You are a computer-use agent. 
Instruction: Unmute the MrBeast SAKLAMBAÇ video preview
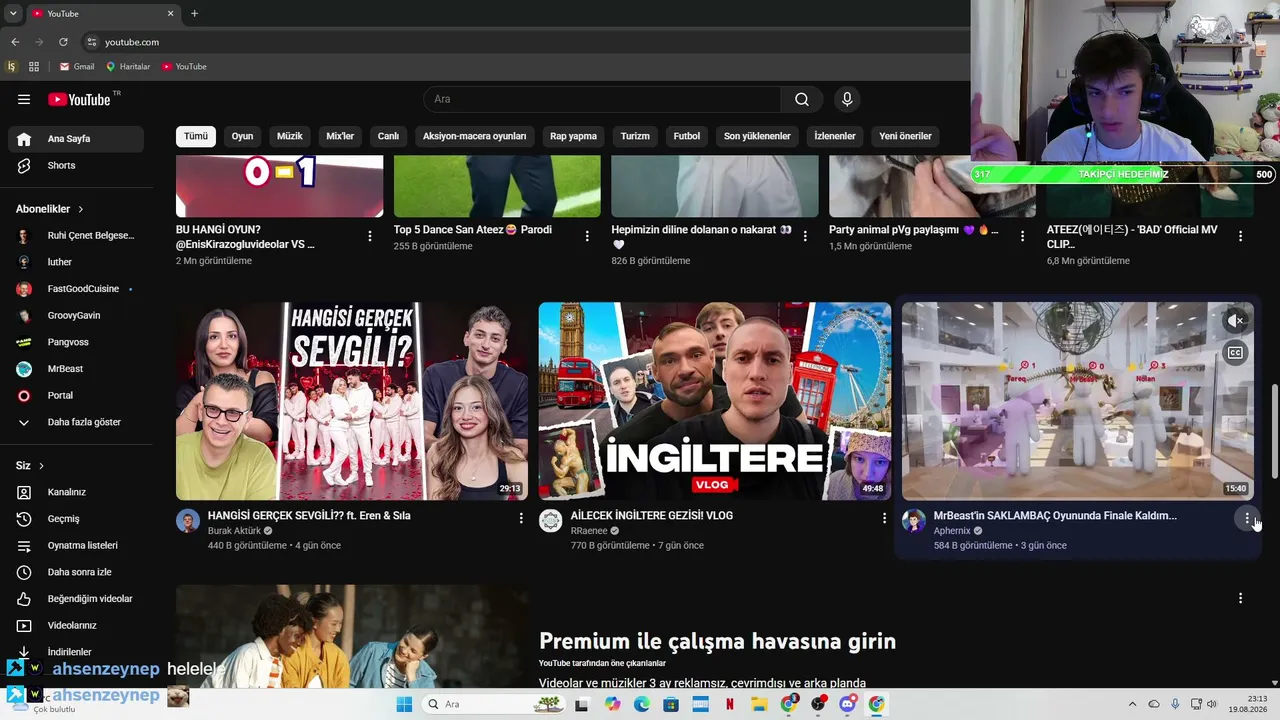pos(1236,321)
